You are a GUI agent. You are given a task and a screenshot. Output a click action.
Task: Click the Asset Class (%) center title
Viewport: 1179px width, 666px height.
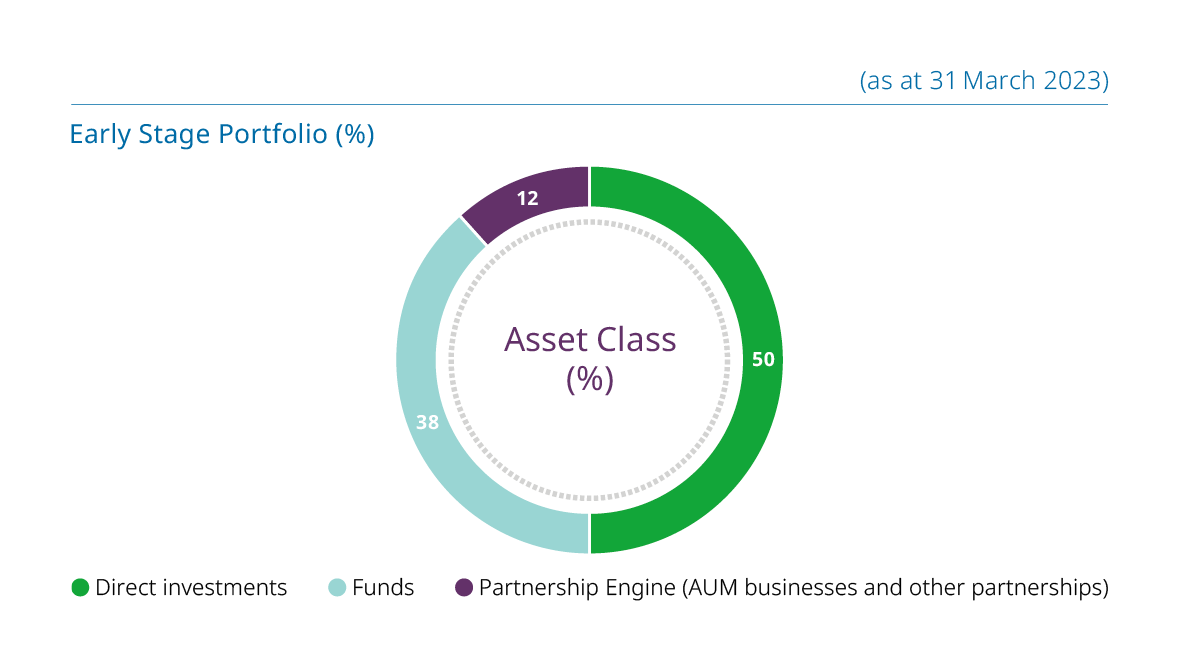(x=590, y=359)
